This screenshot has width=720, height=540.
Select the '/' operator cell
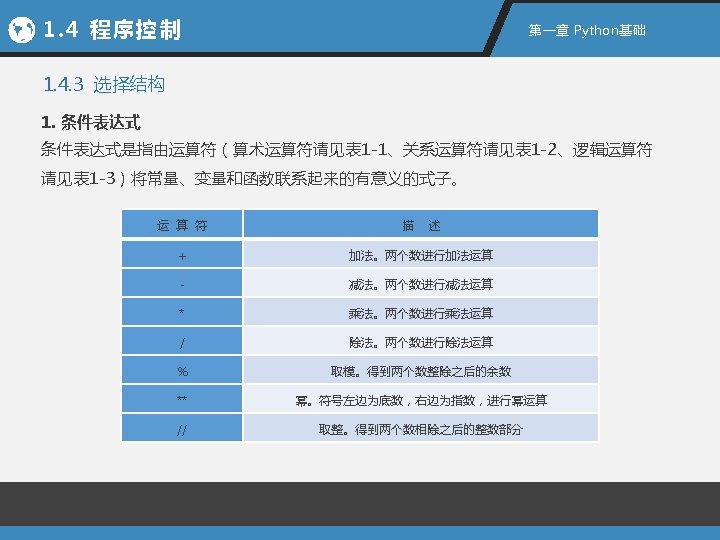click(x=182, y=341)
